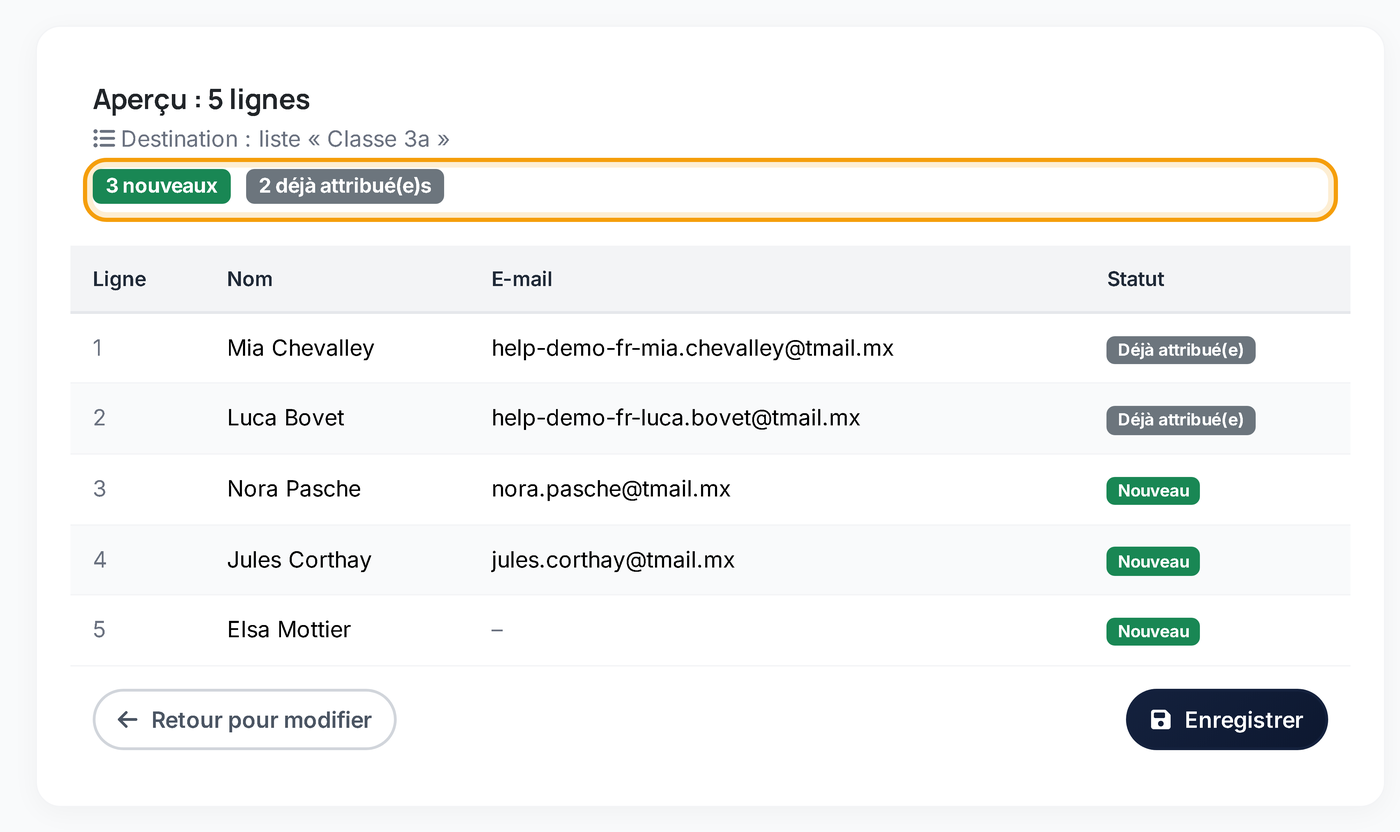Click Jules Corthay's Nouveau status badge
This screenshot has width=1400, height=832.
coord(1153,561)
